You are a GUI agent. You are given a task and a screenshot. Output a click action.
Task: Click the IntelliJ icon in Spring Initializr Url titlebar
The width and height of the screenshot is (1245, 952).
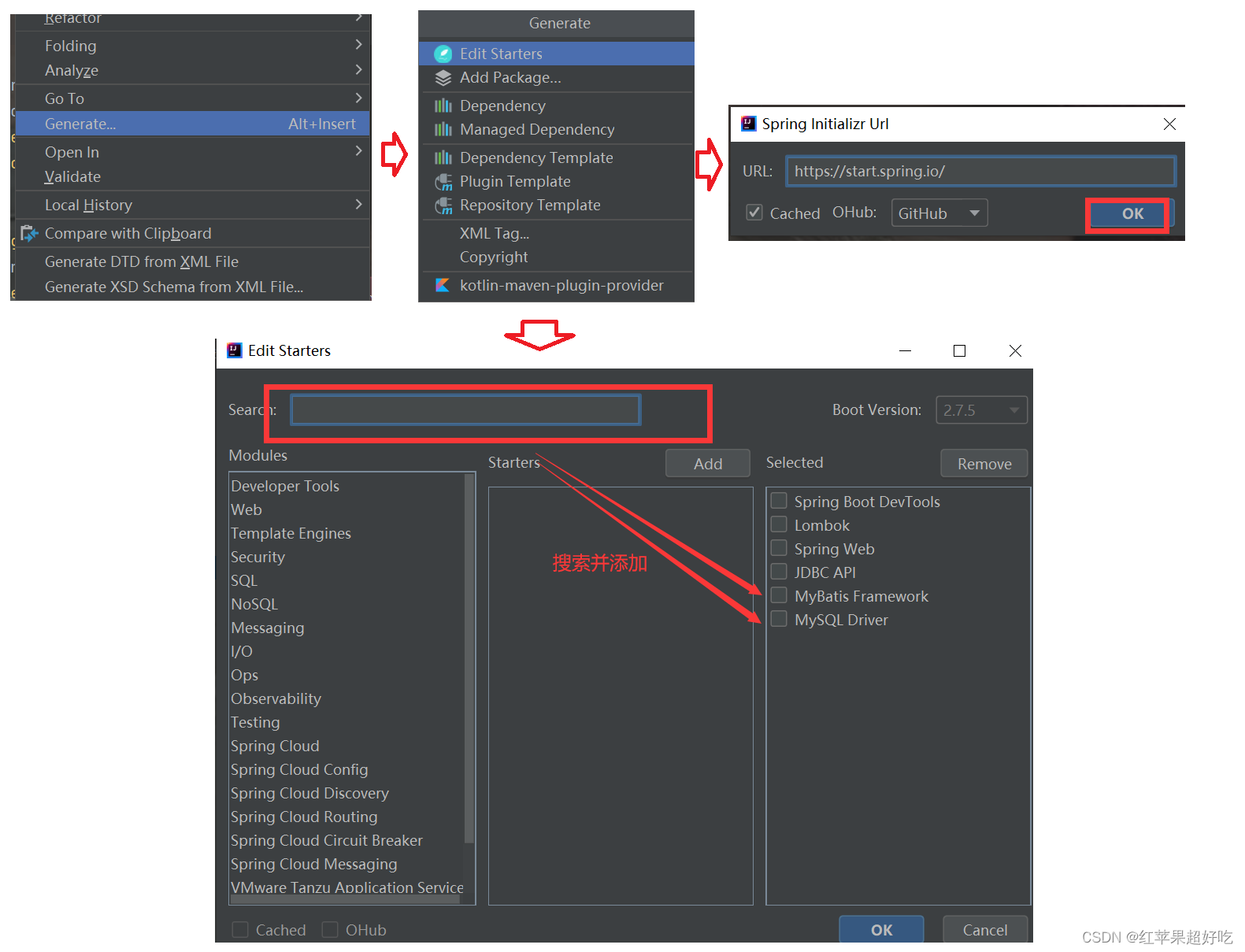[749, 124]
